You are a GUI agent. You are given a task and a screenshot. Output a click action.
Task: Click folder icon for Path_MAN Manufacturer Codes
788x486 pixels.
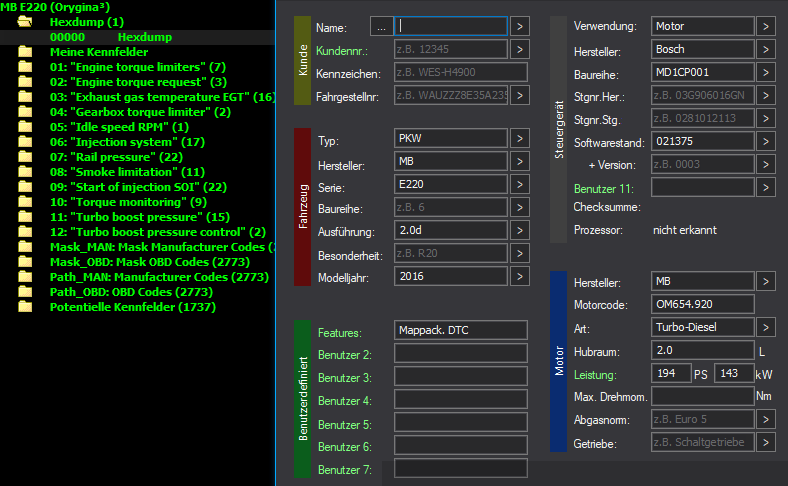(25, 277)
